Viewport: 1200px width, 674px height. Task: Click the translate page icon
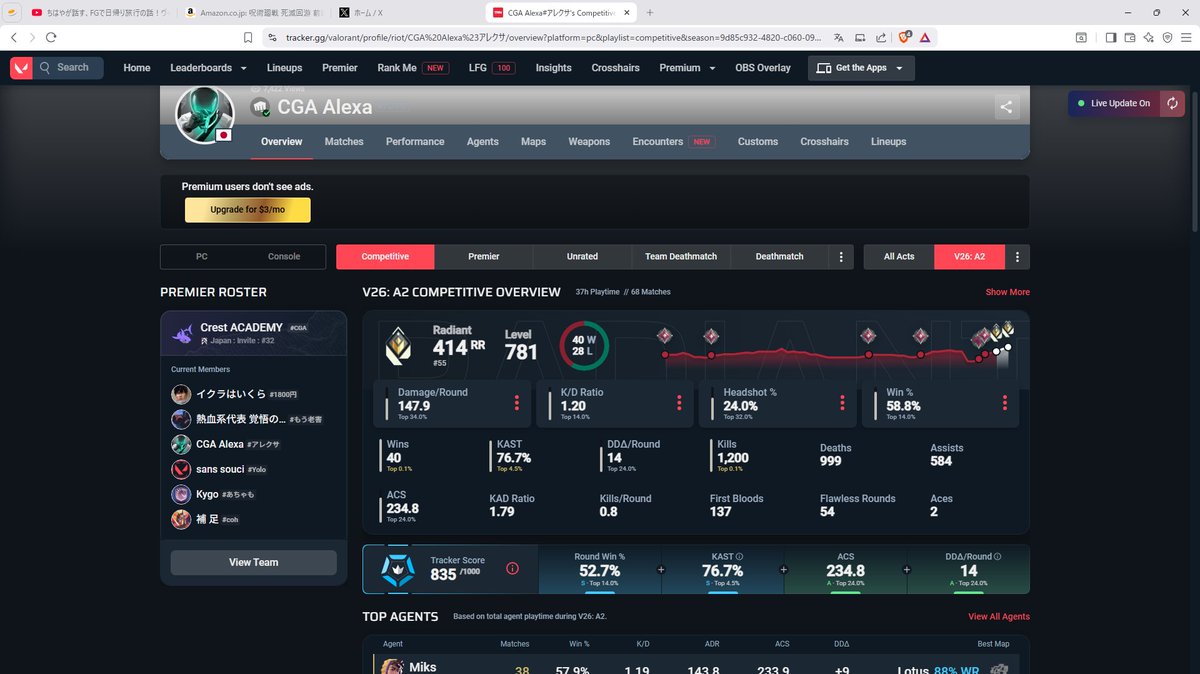point(838,37)
